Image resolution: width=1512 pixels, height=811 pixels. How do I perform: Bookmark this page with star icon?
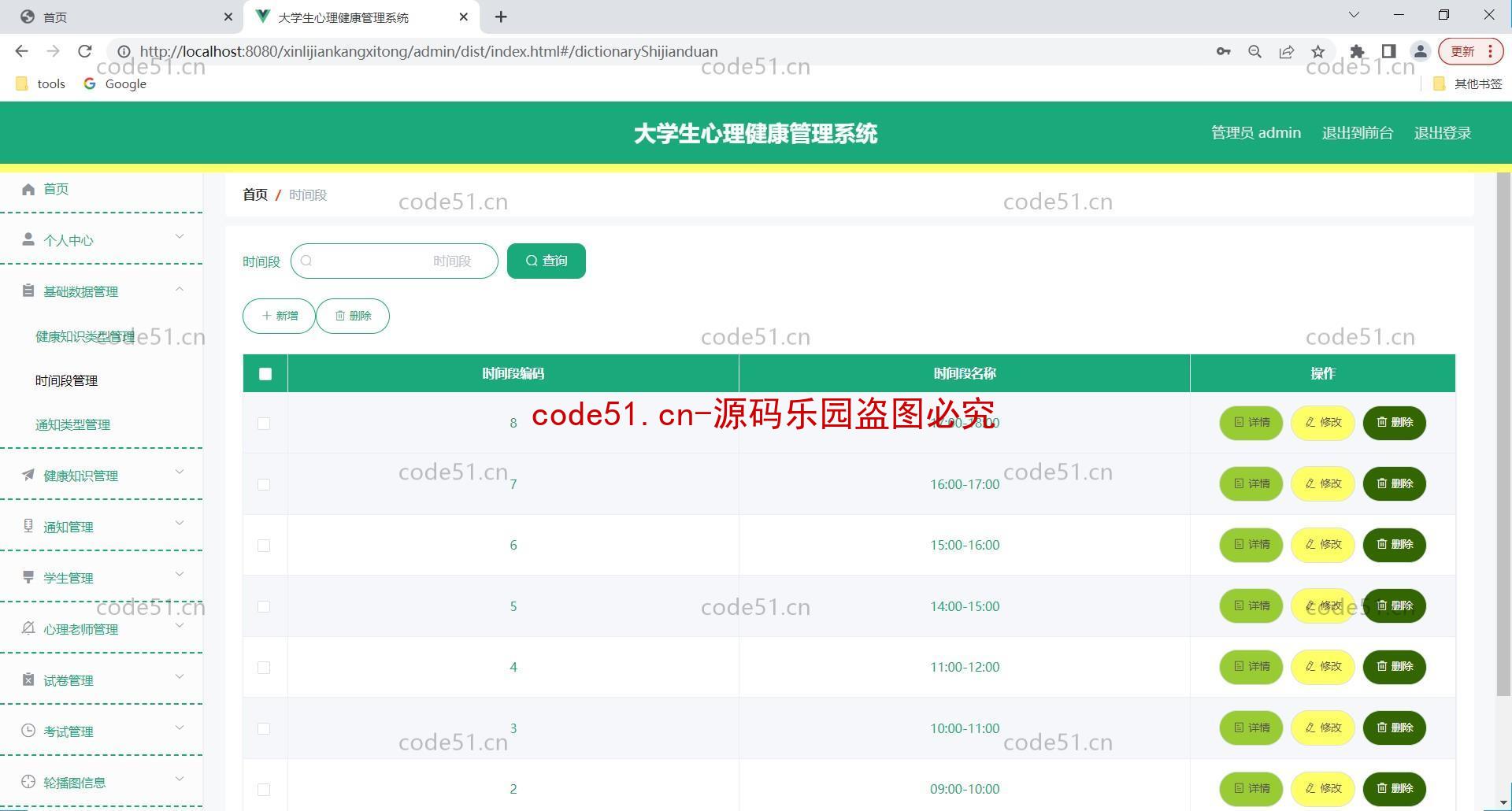click(x=1318, y=51)
